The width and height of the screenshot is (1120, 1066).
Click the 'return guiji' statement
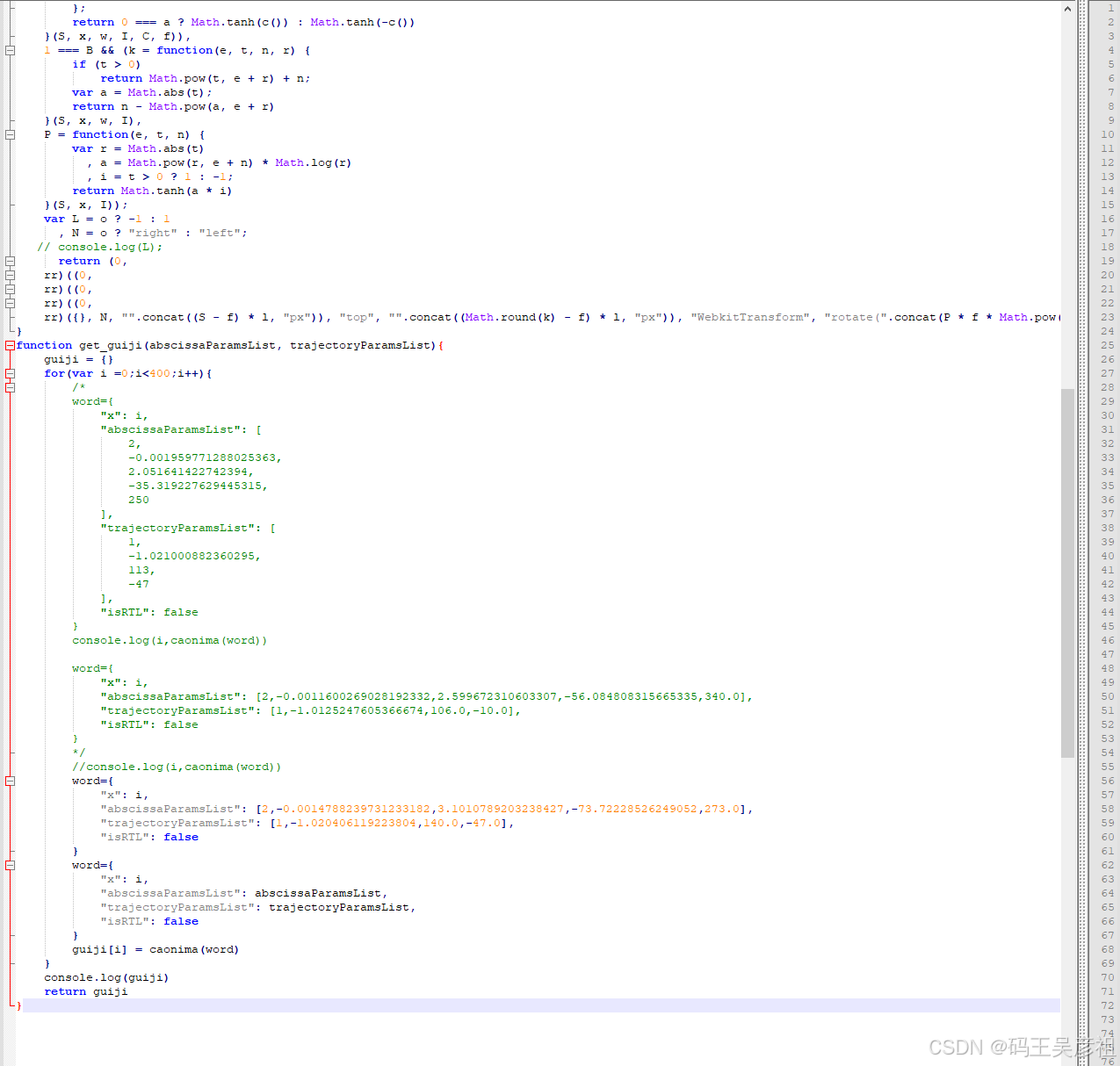tap(86, 991)
